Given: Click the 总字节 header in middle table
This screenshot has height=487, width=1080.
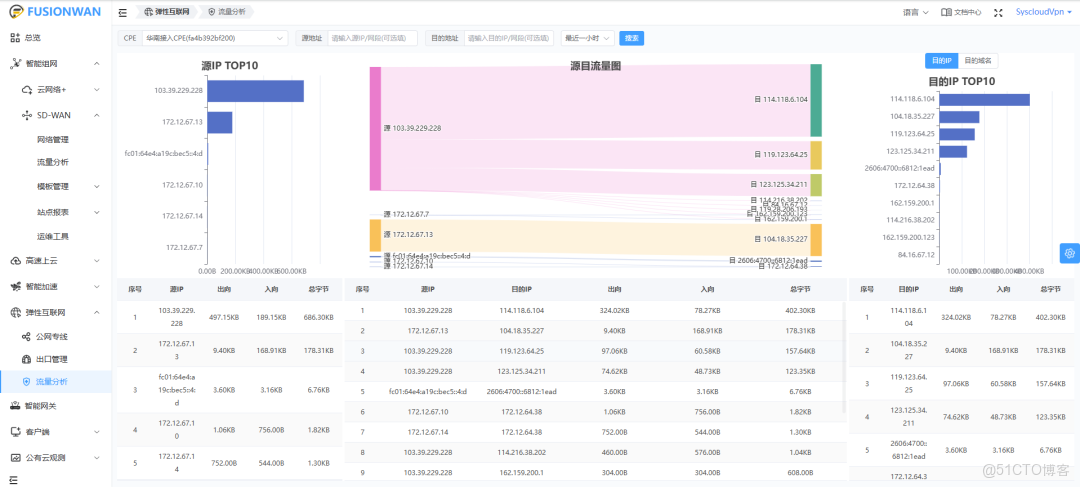Looking at the screenshot, I should (x=801, y=290).
